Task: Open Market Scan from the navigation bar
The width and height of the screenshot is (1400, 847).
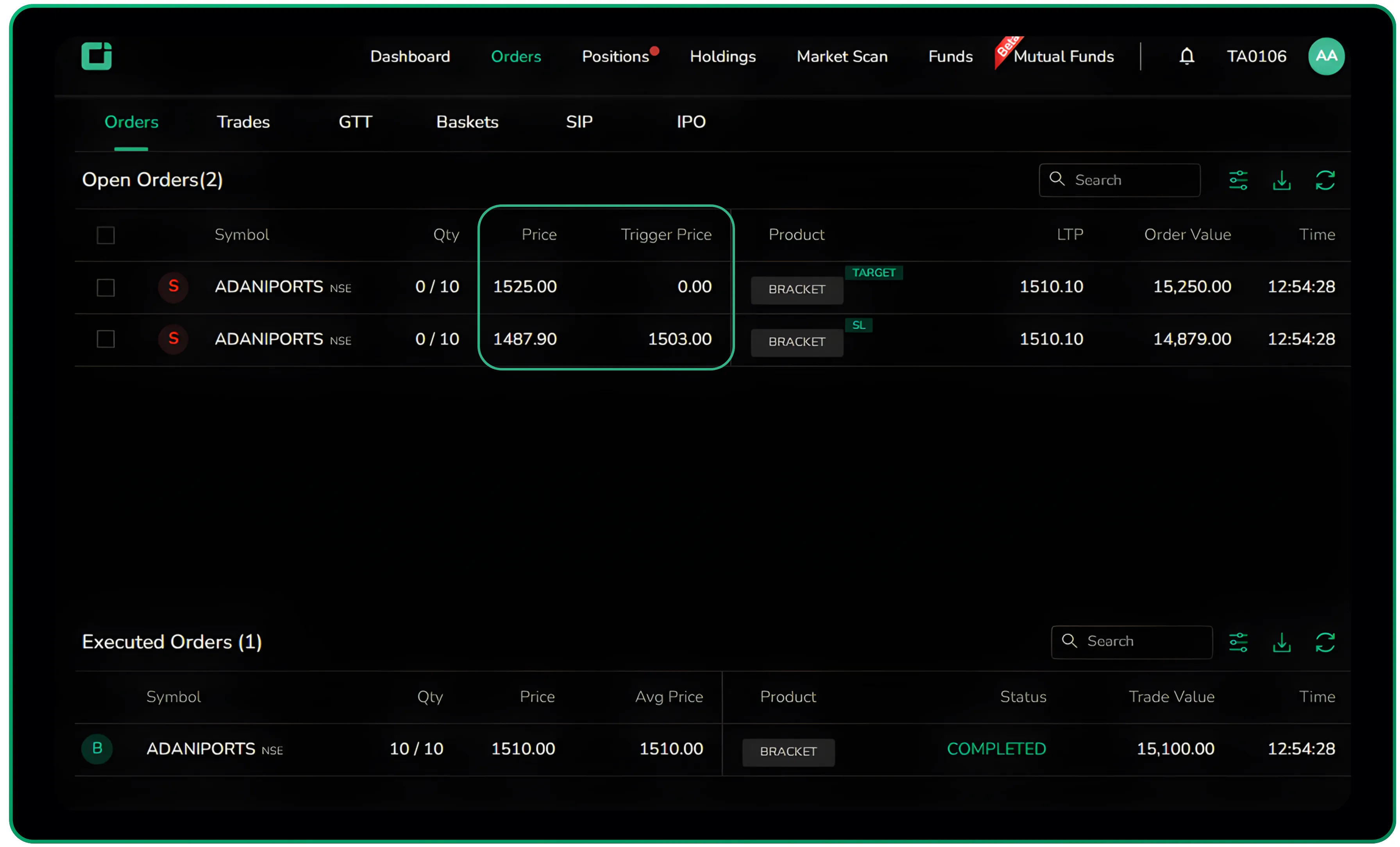Action: (842, 56)
